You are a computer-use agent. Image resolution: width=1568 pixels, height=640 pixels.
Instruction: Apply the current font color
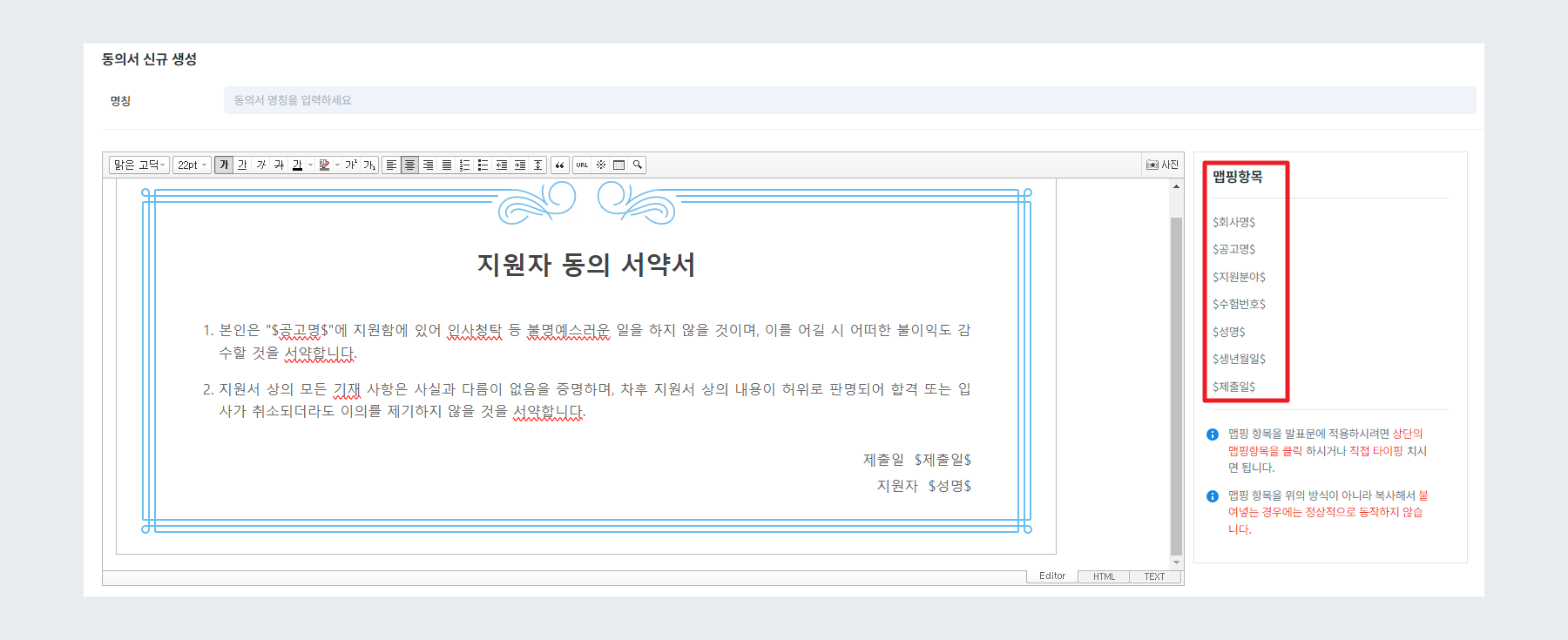(297, 165)
